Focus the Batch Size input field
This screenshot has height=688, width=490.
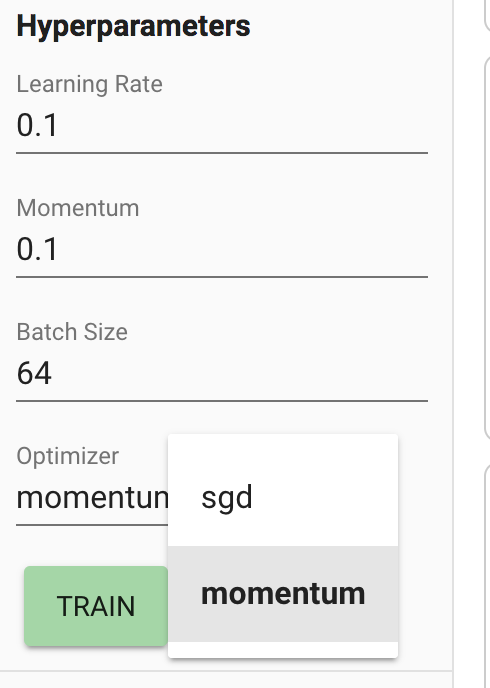point(222,373)
